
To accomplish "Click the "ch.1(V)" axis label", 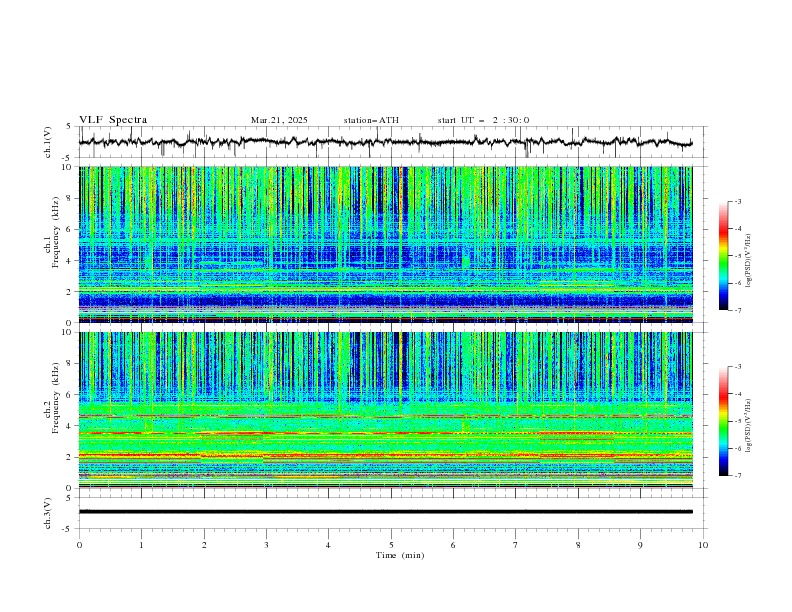I will tap(48, 142).
